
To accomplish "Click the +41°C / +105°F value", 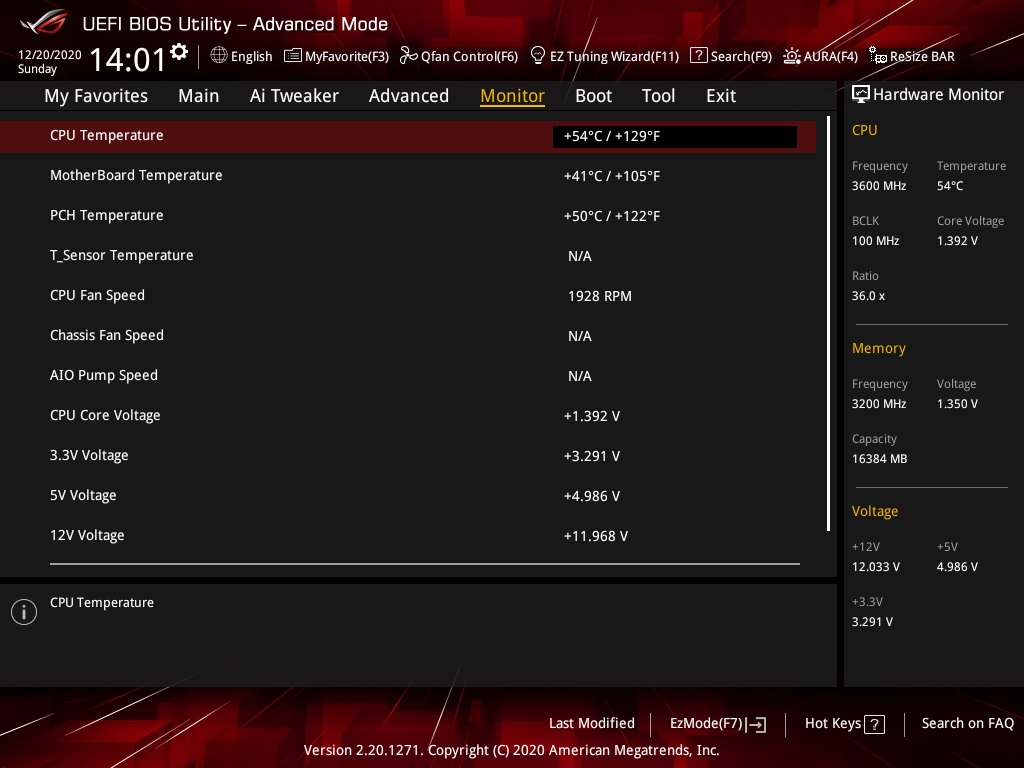I will [612, 176].
